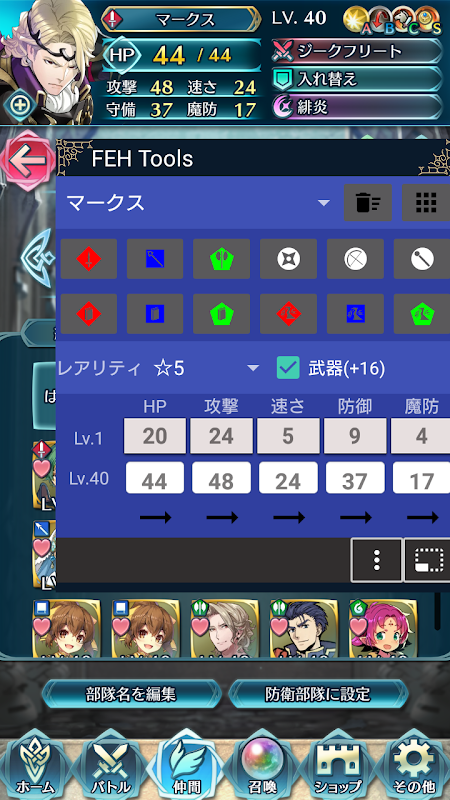Screen dimensions: 450x800
Task: Click the 防衛部隊に設定 button
Action: tap(318, 694)
